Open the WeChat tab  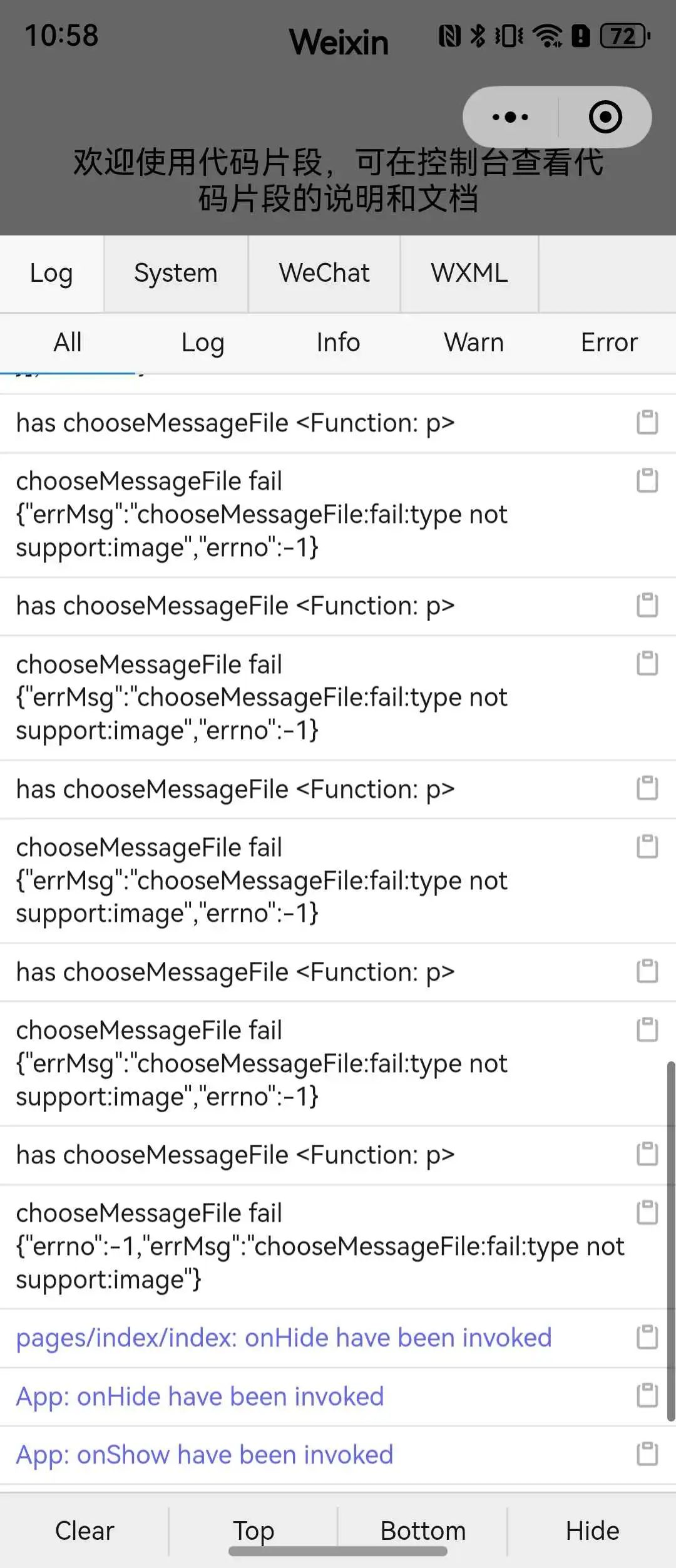point(324,274)
